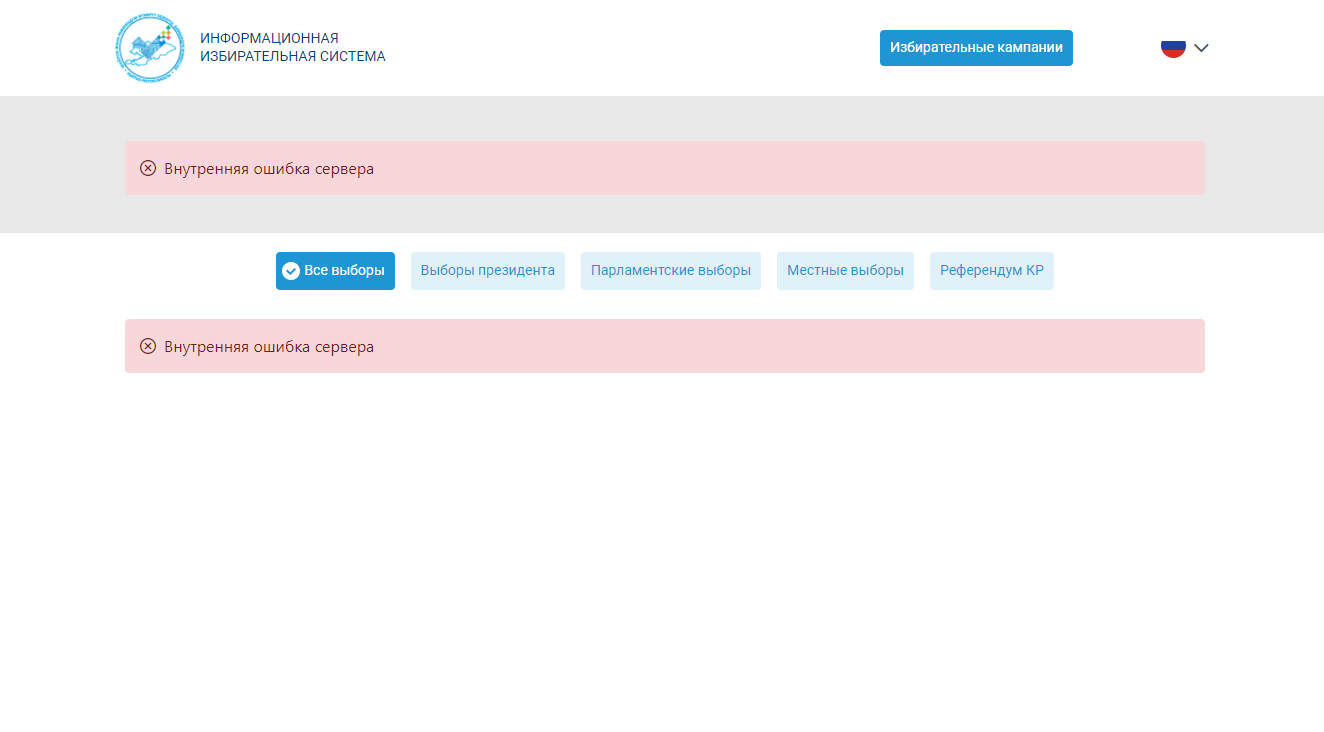Click lower Внутренняя ошибка сервера message text
The height and width of the screenshot is (732, 1324).
tap(269, 347)
